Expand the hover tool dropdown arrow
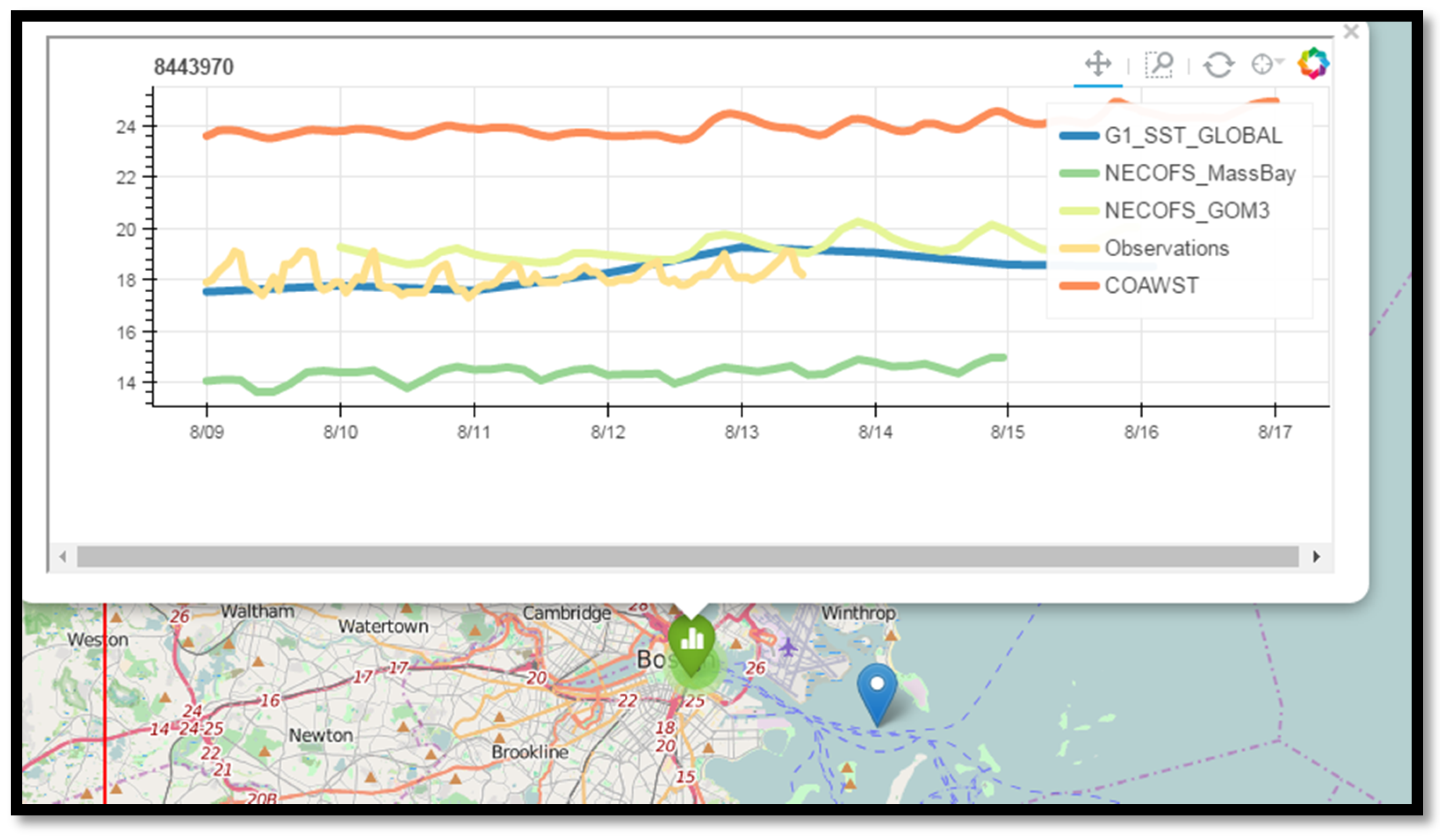Image resolution: width=1440 pixels, height=840 pixels. (1279, 61)
